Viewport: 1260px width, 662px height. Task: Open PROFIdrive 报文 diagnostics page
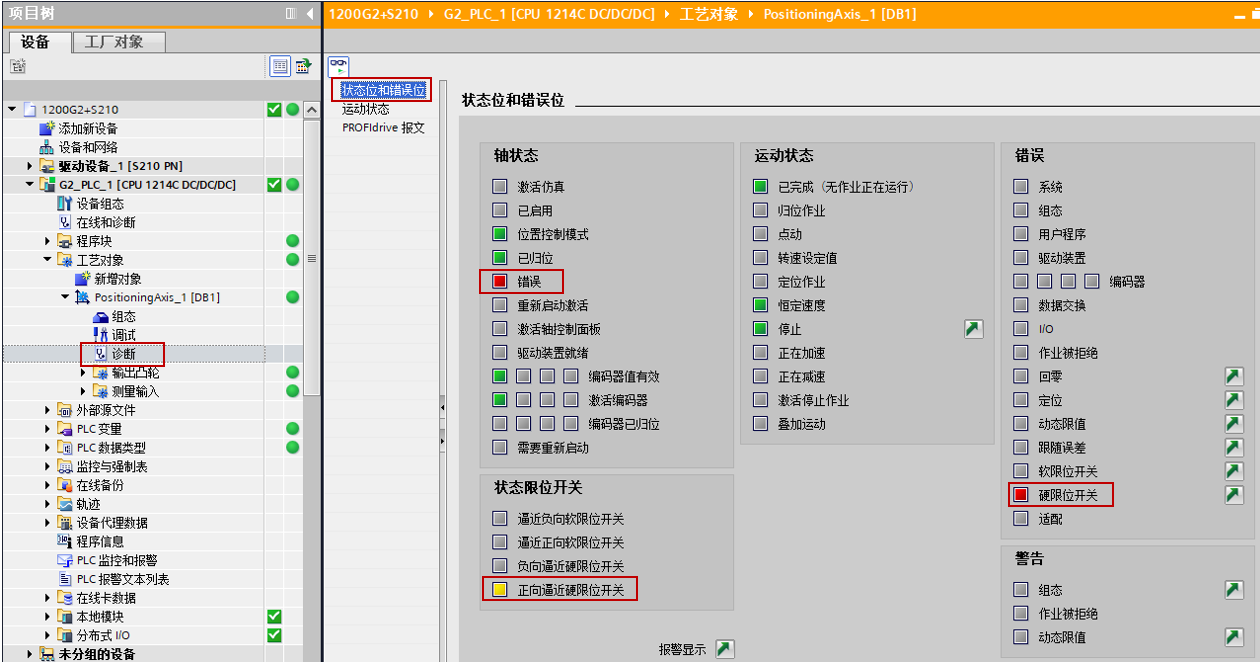coord(382,128)
